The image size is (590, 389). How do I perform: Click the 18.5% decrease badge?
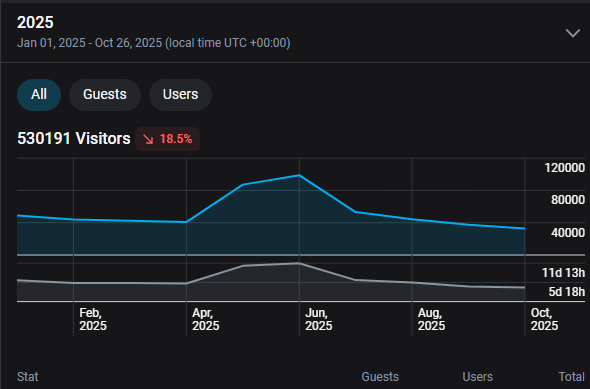point(167,139)
